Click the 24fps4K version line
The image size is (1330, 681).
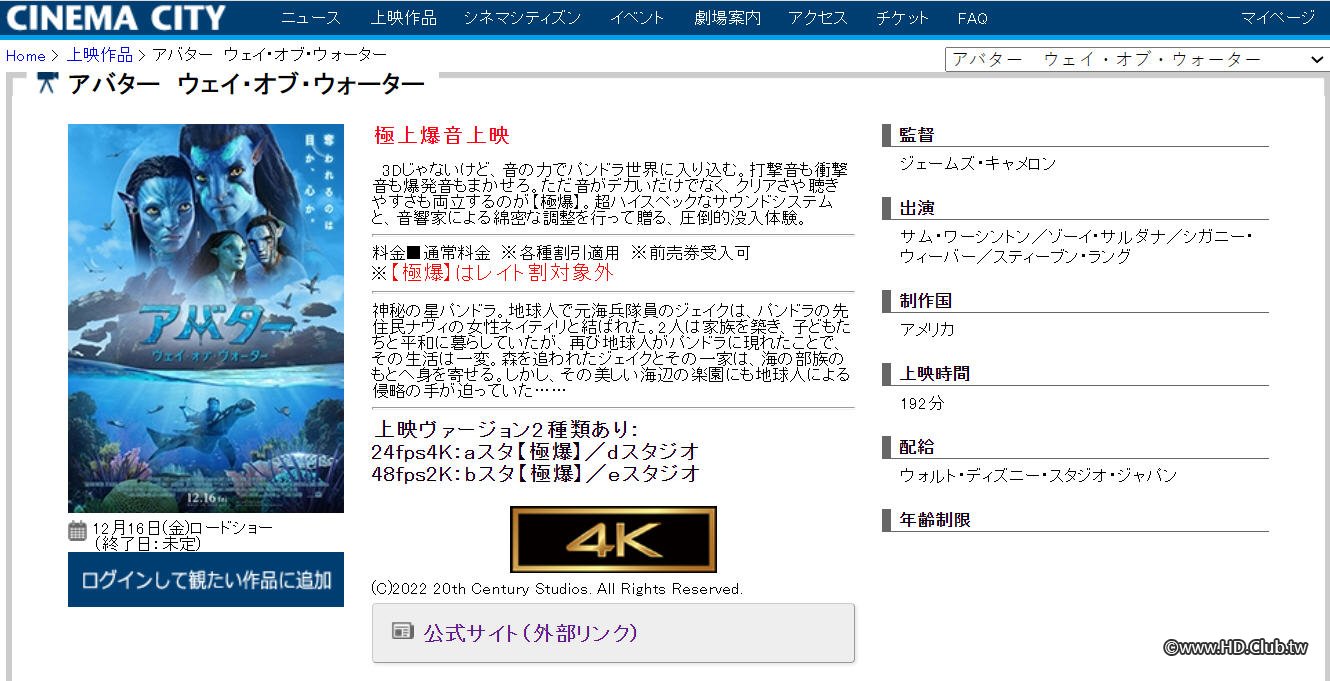(535, 451)
